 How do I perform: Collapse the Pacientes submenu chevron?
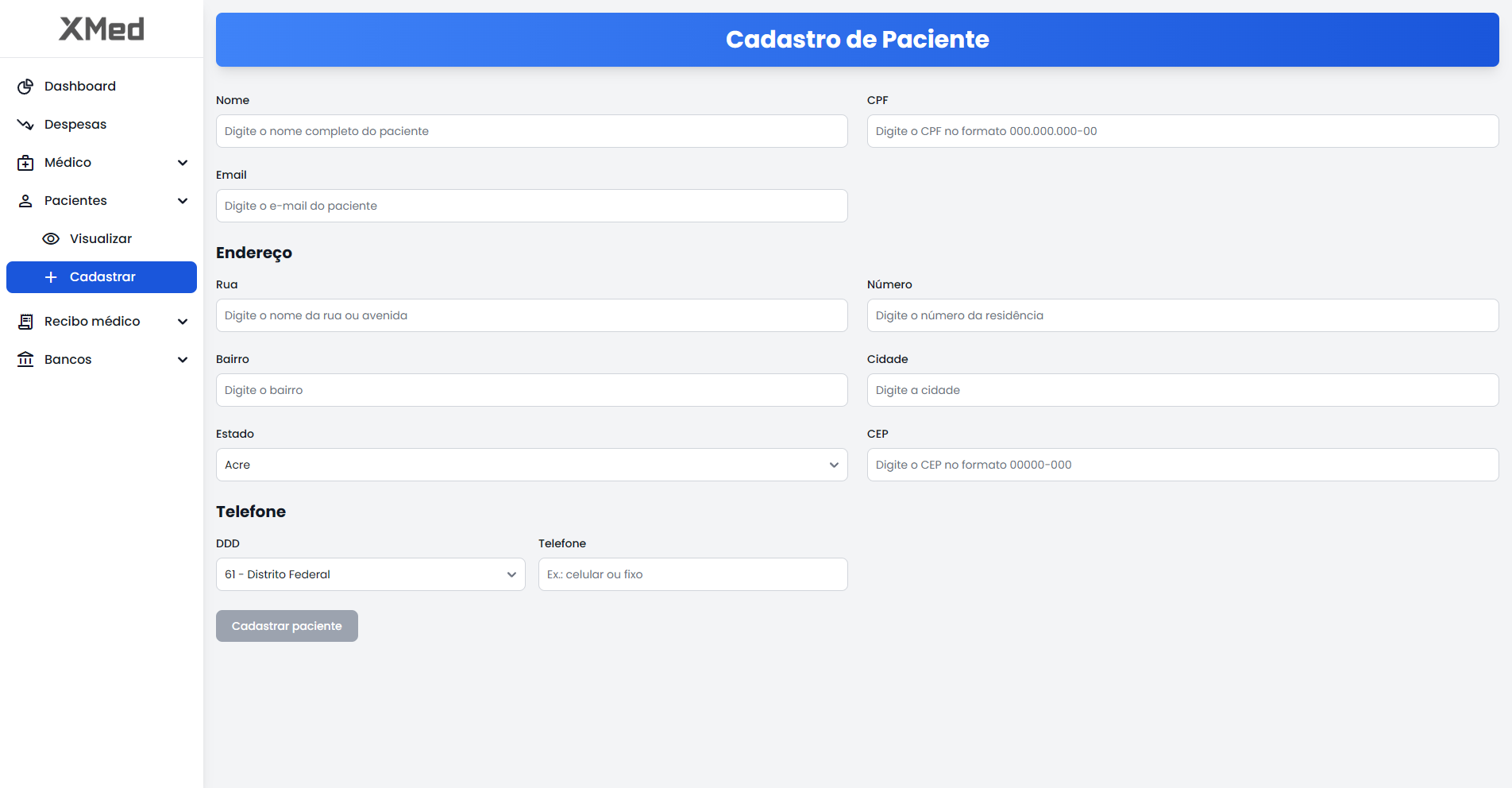coord(183,201)
